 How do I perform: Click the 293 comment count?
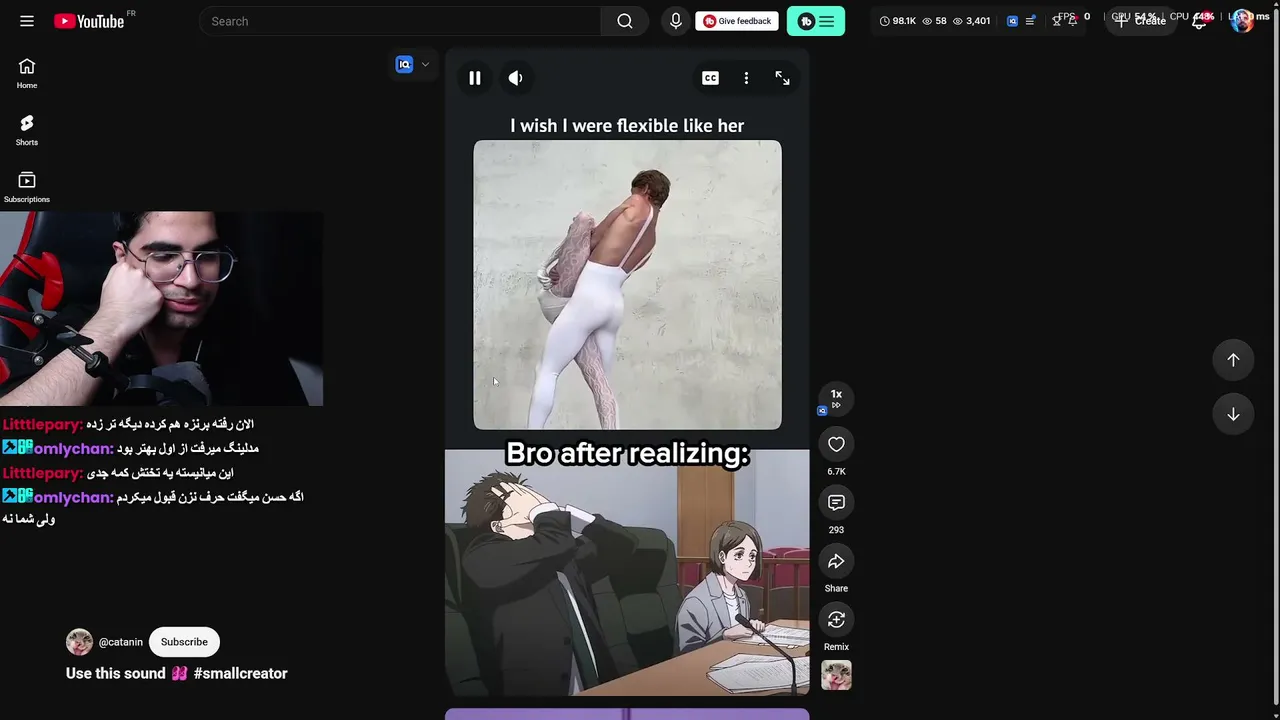836,530
